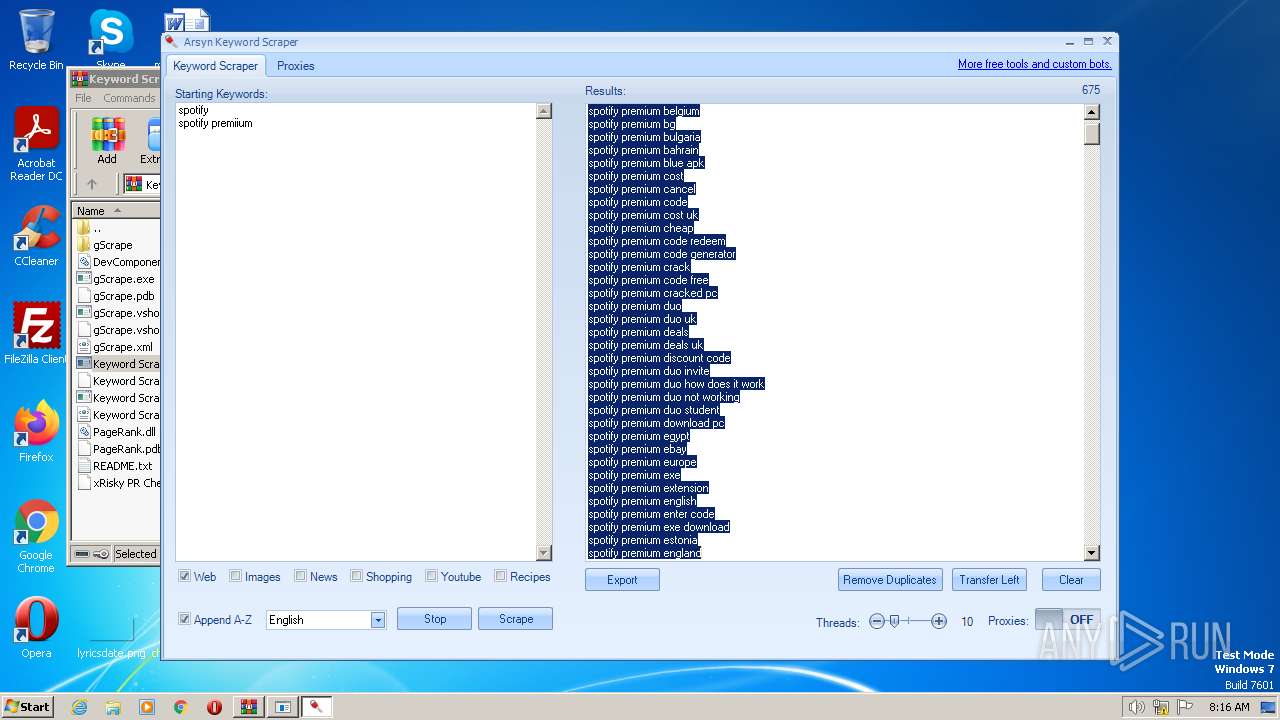Select result 'spotify premium crack'
This screenshot has width=1280, height=720.
pos(640,267)
